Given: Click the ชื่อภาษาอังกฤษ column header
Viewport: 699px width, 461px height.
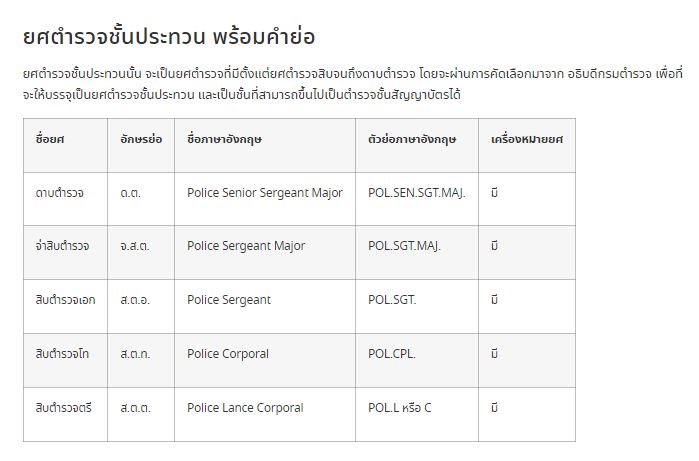Looking at the screenshot, I should [x=265, y=145].
